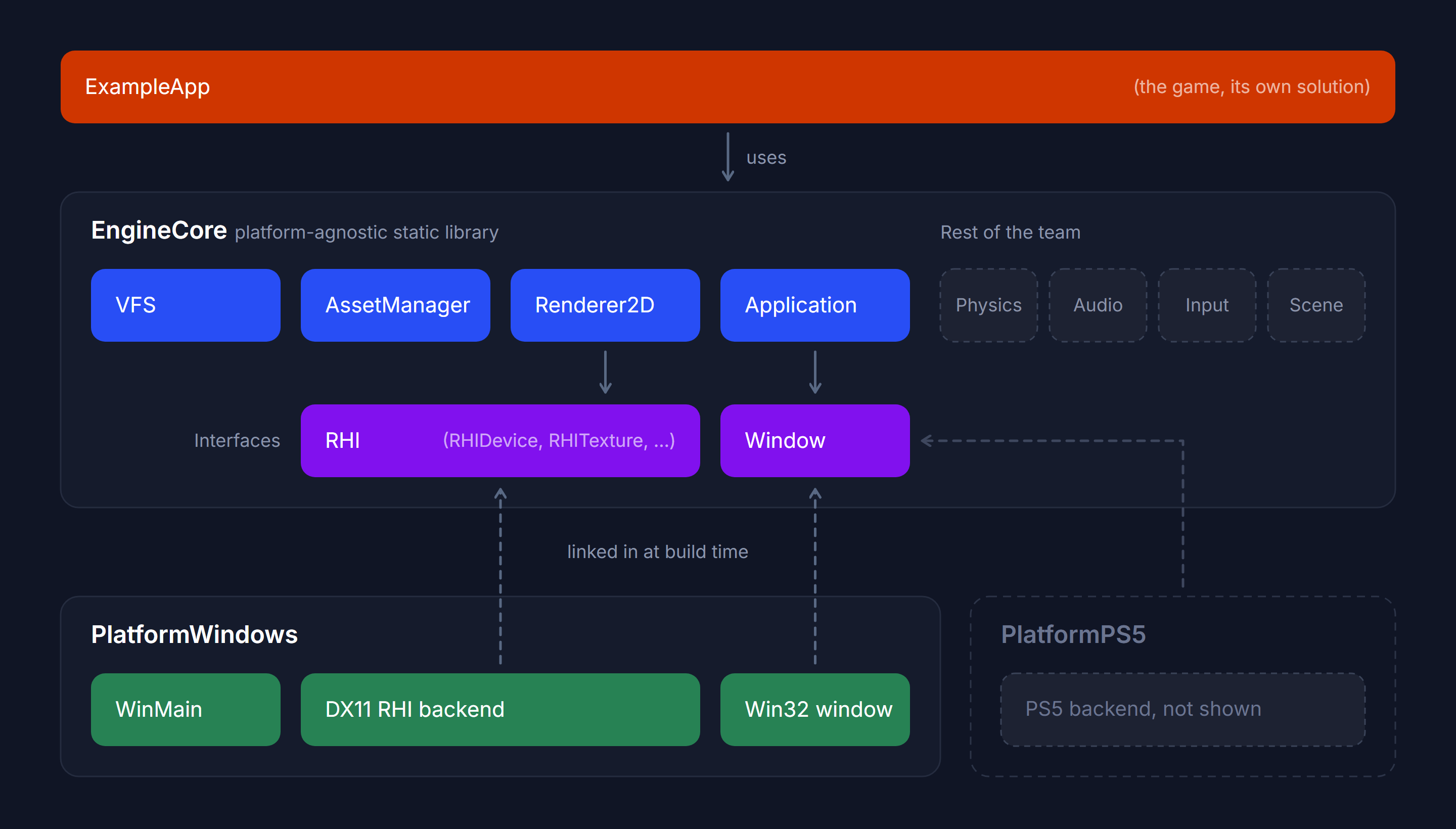Click the dashed Scene box

[1316, 305]
